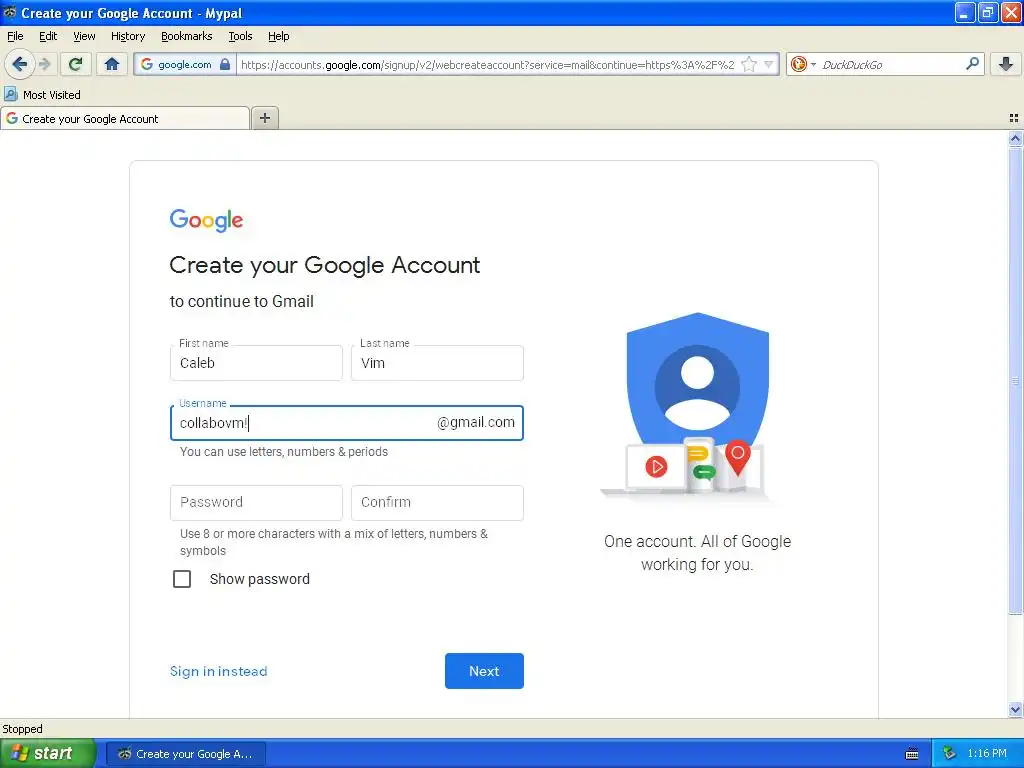Click the taskbar clock showing 1:16 PM
The image size is (1024, 768).
pyautogui.click(x=987, y=754)
